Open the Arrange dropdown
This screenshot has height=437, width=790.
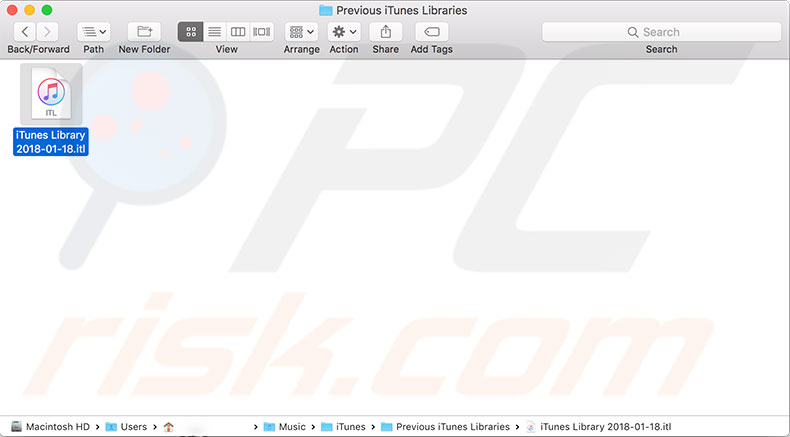tap(301, 32)
